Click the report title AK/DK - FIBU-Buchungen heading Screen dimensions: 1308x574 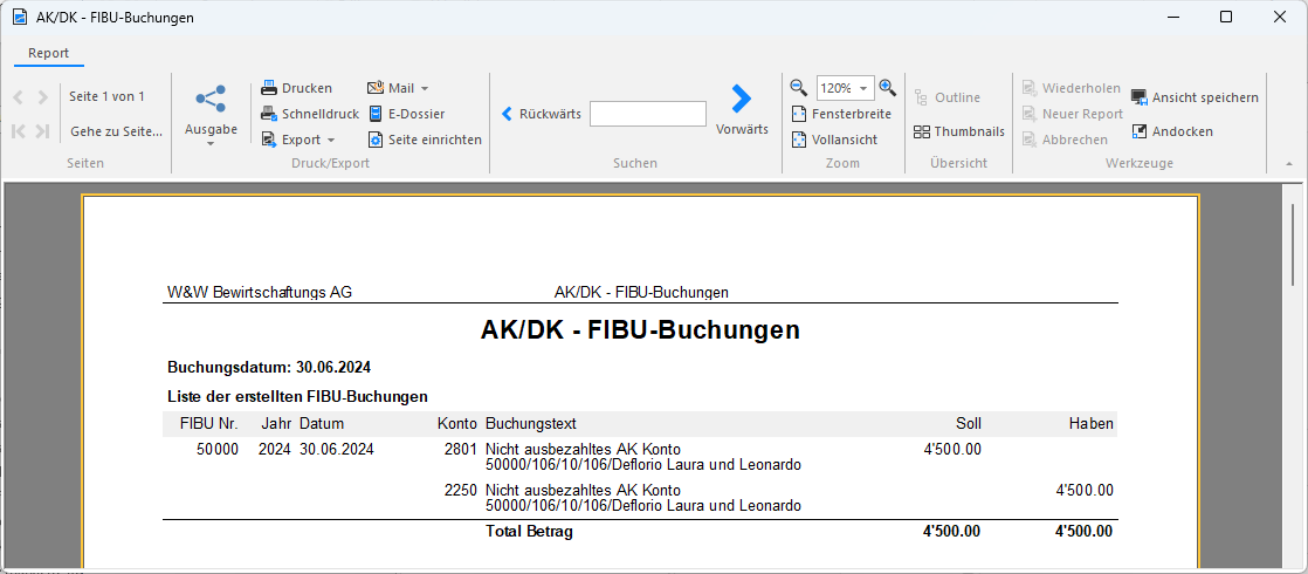[x=640, y=330]
